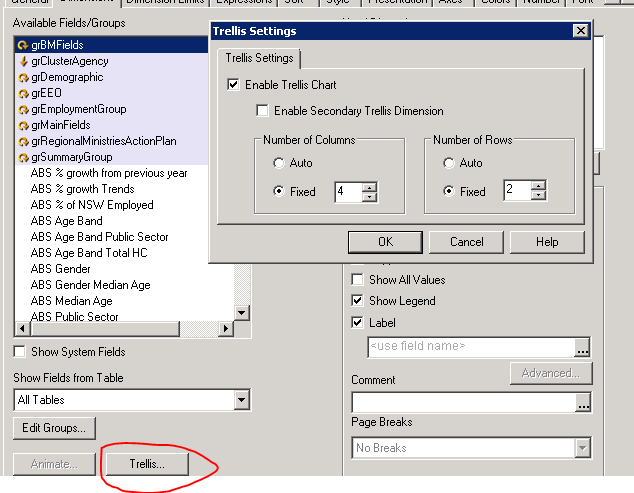Select the grBMFields group

click(x=112, y=45)
